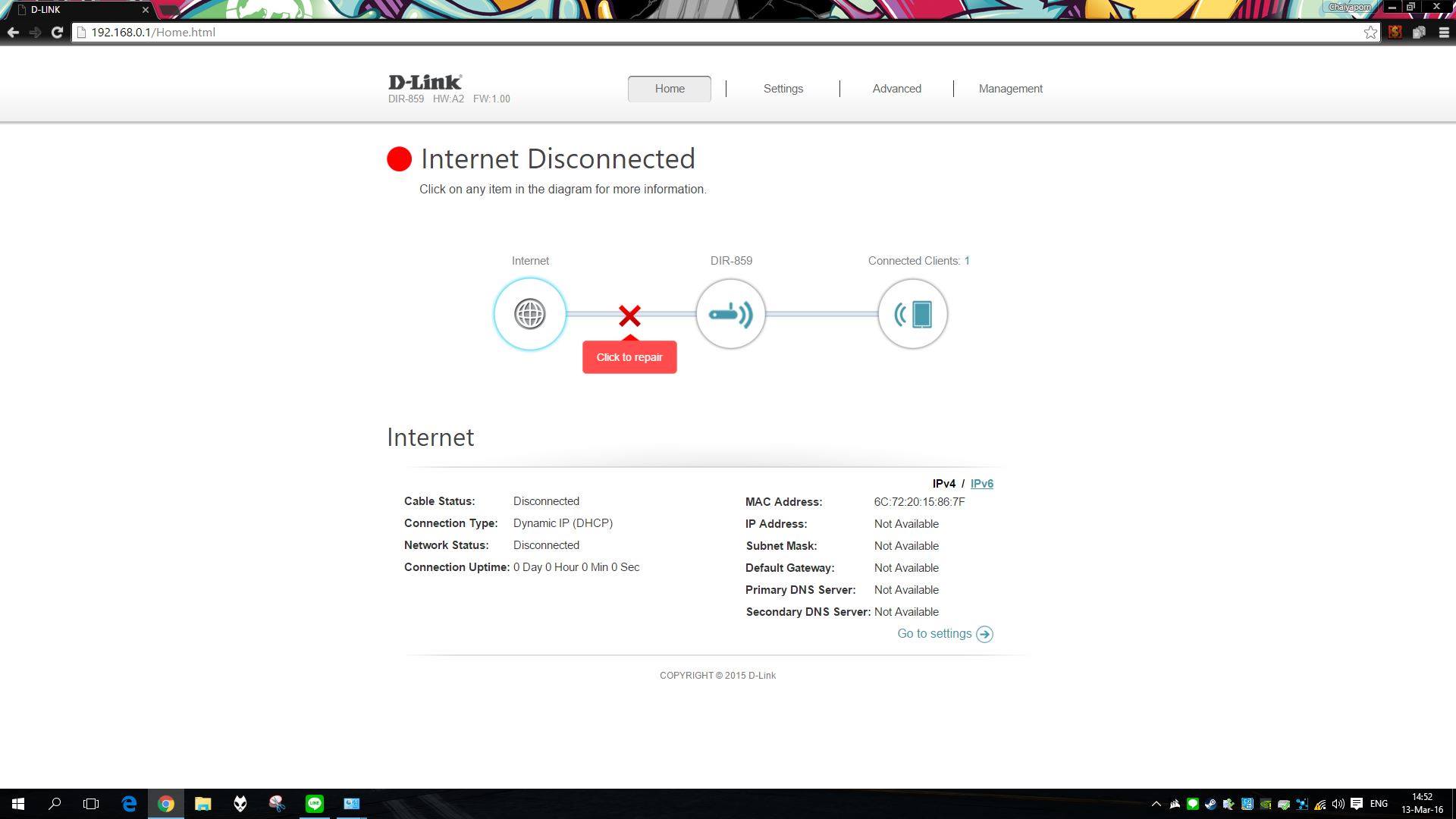Image resolution: width=1456 pixels, height=819 pixels.
Task: Click the Internet Disconnected heading
Action: [558, 158]
